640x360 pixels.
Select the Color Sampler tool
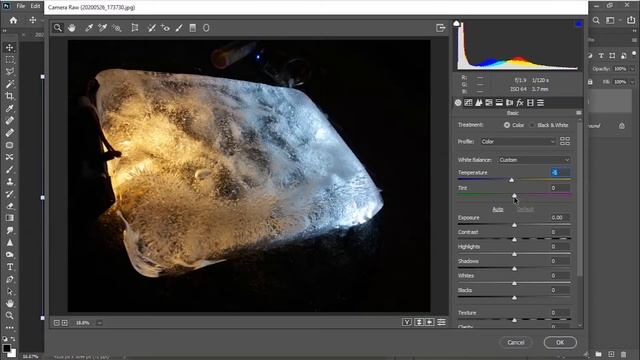pyautogui.click(x=102, y=28)
